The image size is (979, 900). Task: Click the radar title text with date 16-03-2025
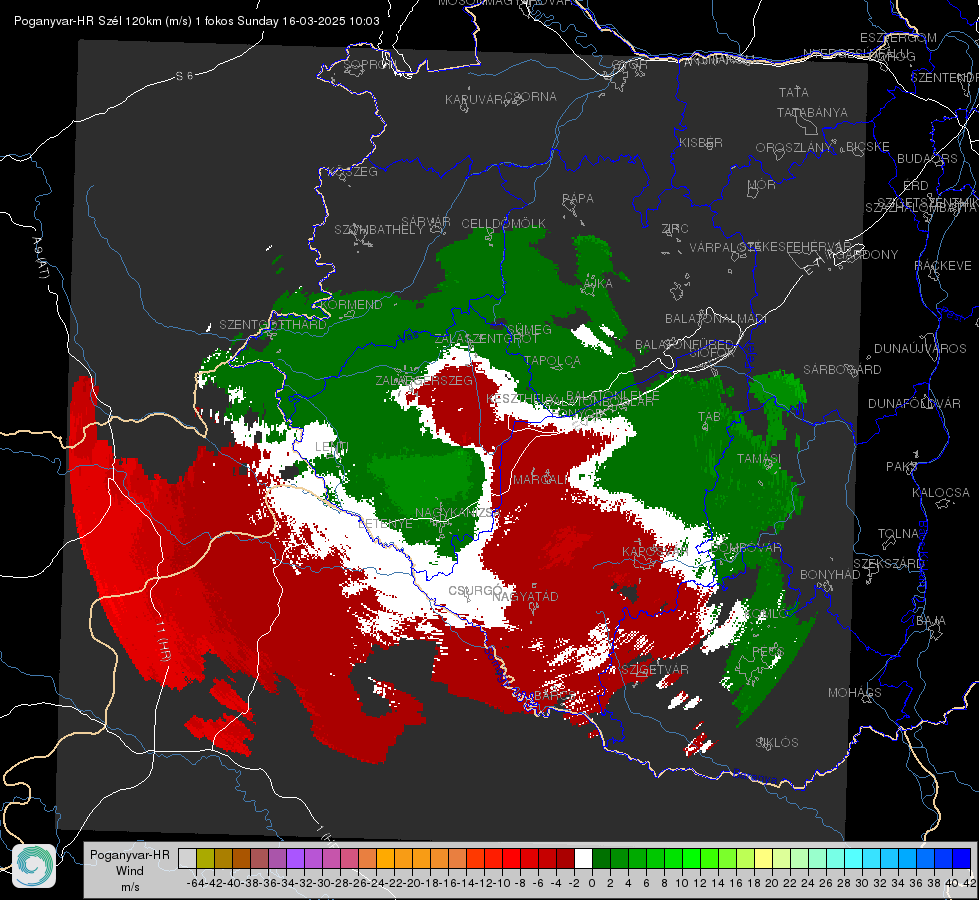[x=197, y=21]
